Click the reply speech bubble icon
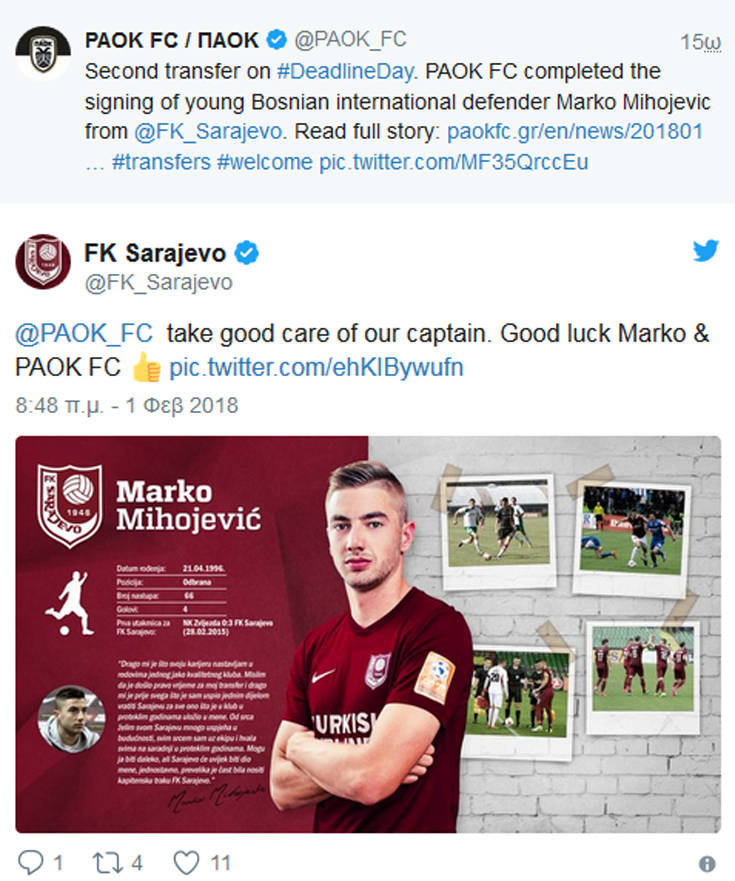The image size is (735, 881). pos(30,862)
